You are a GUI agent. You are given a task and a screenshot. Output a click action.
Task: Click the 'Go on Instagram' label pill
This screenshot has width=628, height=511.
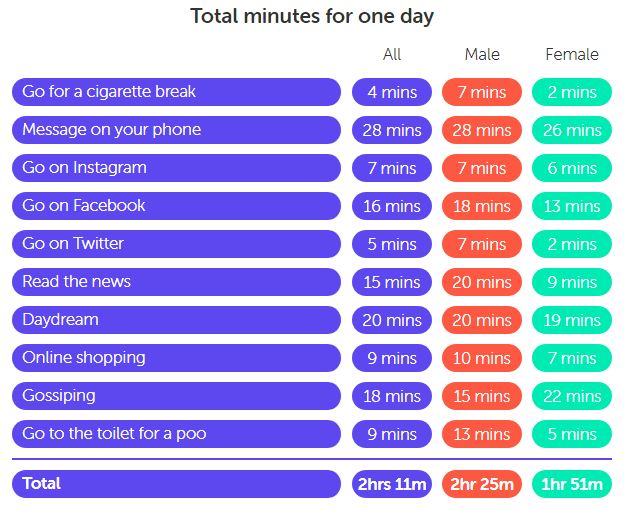(x=176, y=168)
